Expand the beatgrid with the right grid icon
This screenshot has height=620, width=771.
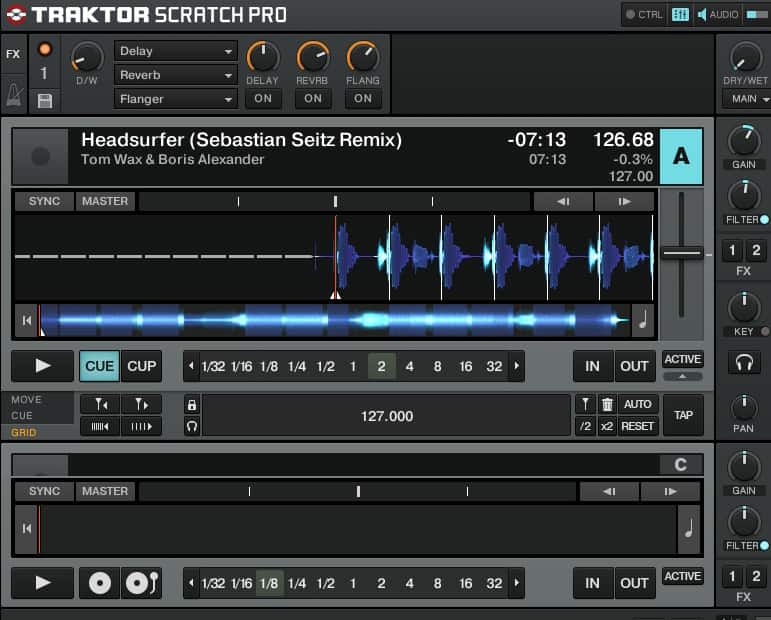[x=142, y=426]
